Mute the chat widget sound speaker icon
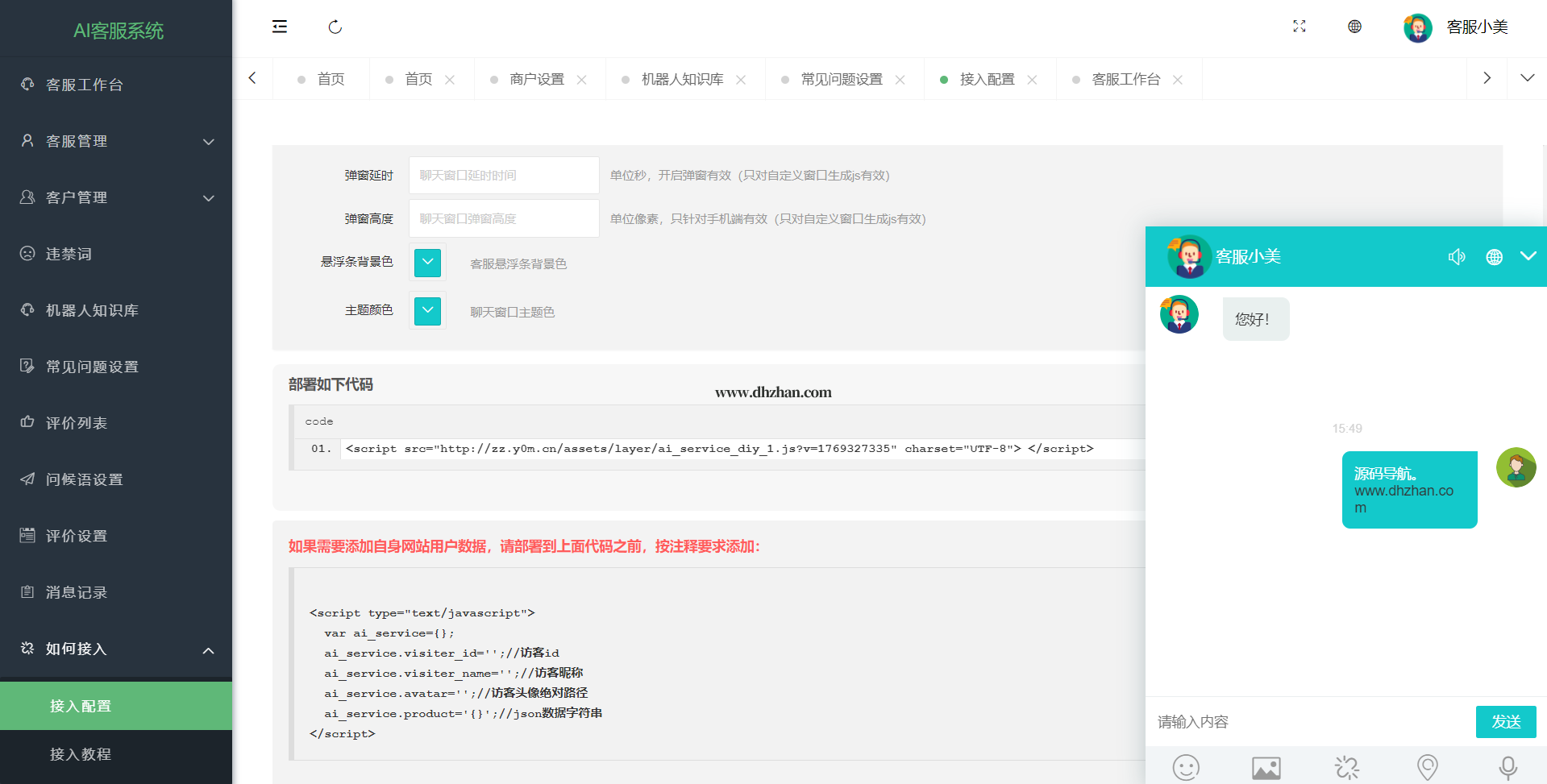 pos(1457,257)
